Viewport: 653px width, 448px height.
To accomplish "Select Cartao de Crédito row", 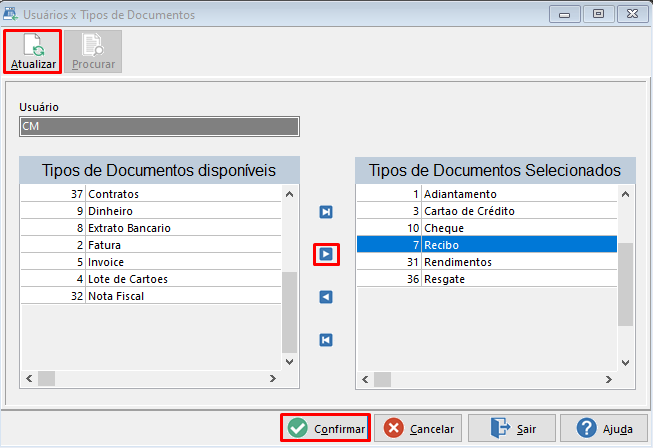I will [x=487, y=211].
